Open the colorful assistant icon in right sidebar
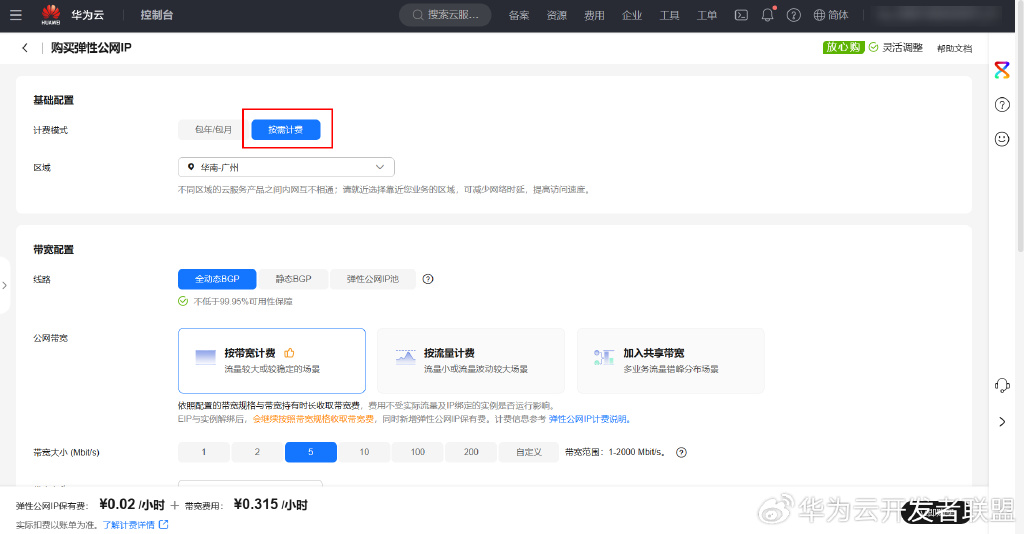This screenshot has height=534, width=1024. coord(1002,70)
